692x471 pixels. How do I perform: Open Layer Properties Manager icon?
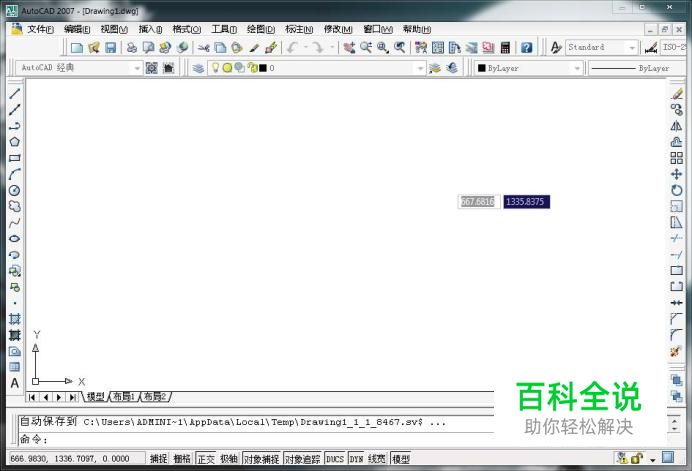pyautogui.click(x=198, y=68)
